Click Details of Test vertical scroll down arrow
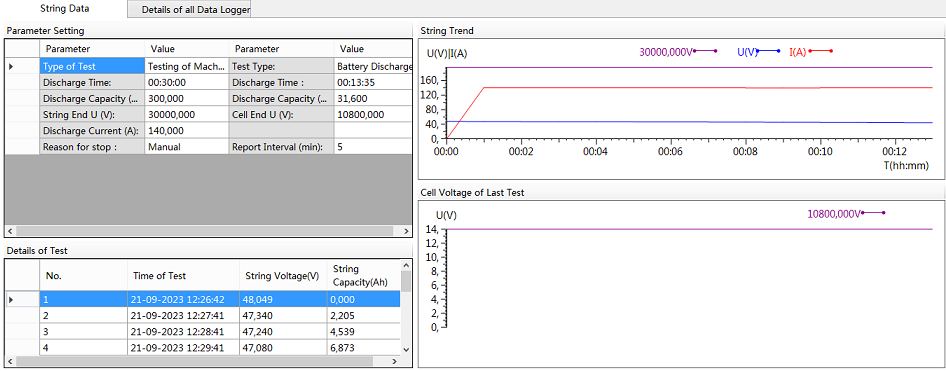 [406, 349]
